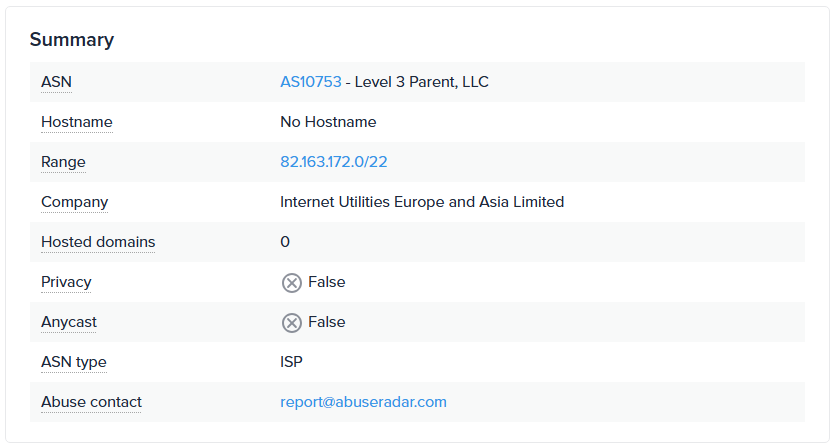Click the Anycast False X-circle icon
The height and width of the screenshot is (448, 836).
click(291, 323)
